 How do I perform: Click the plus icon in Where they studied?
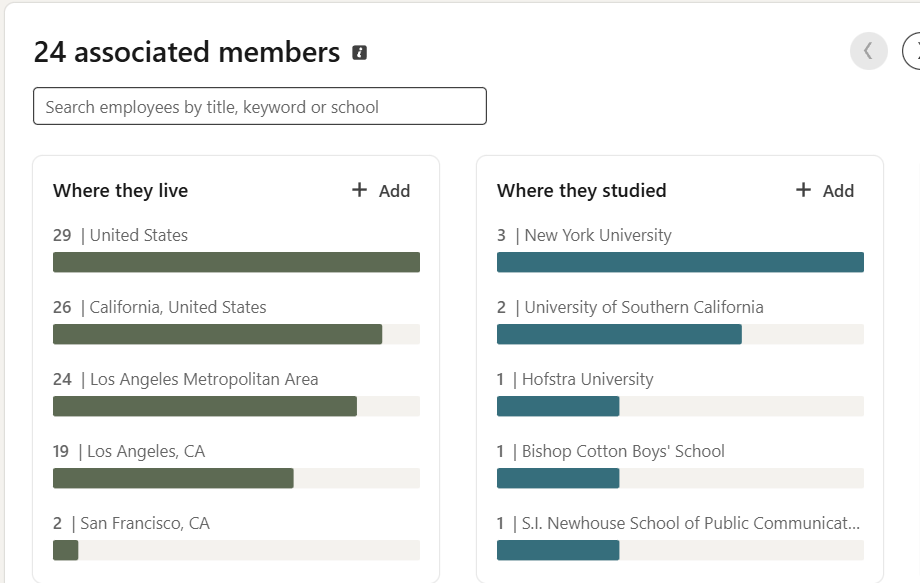pyautogui.click(x=803, y=190)
